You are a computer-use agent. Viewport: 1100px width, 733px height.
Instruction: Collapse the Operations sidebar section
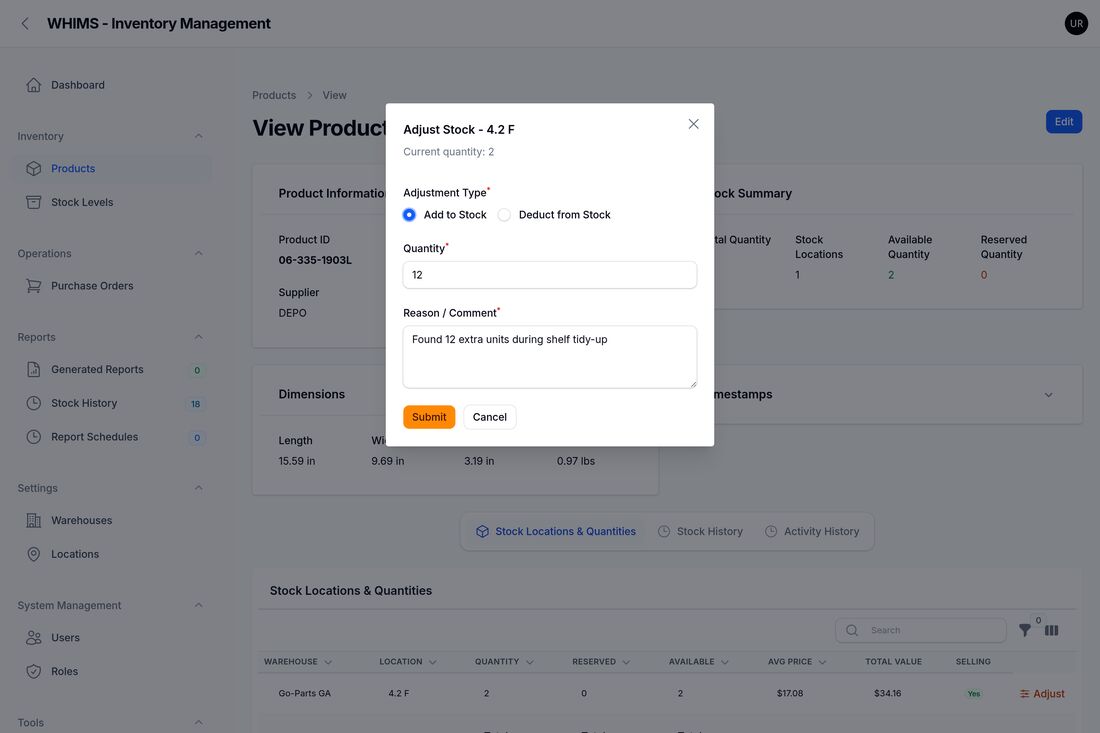[199, 253]
